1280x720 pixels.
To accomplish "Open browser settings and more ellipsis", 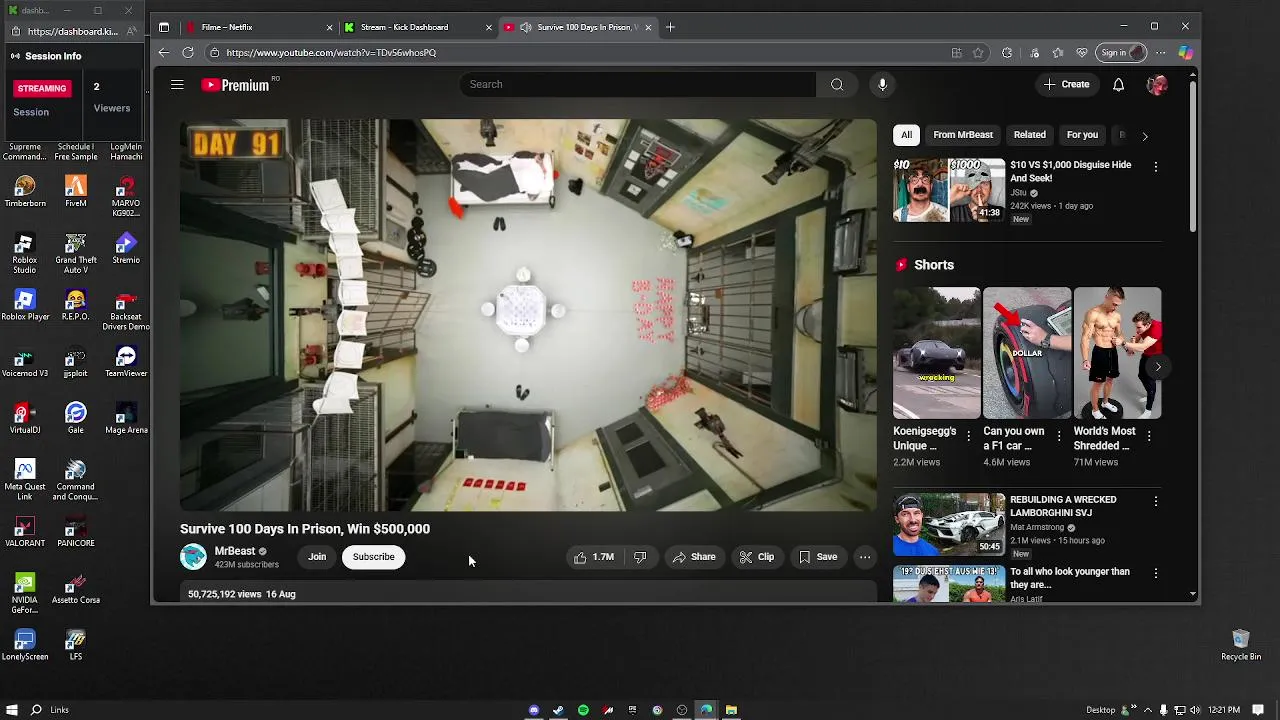I will pos(1160,52).
